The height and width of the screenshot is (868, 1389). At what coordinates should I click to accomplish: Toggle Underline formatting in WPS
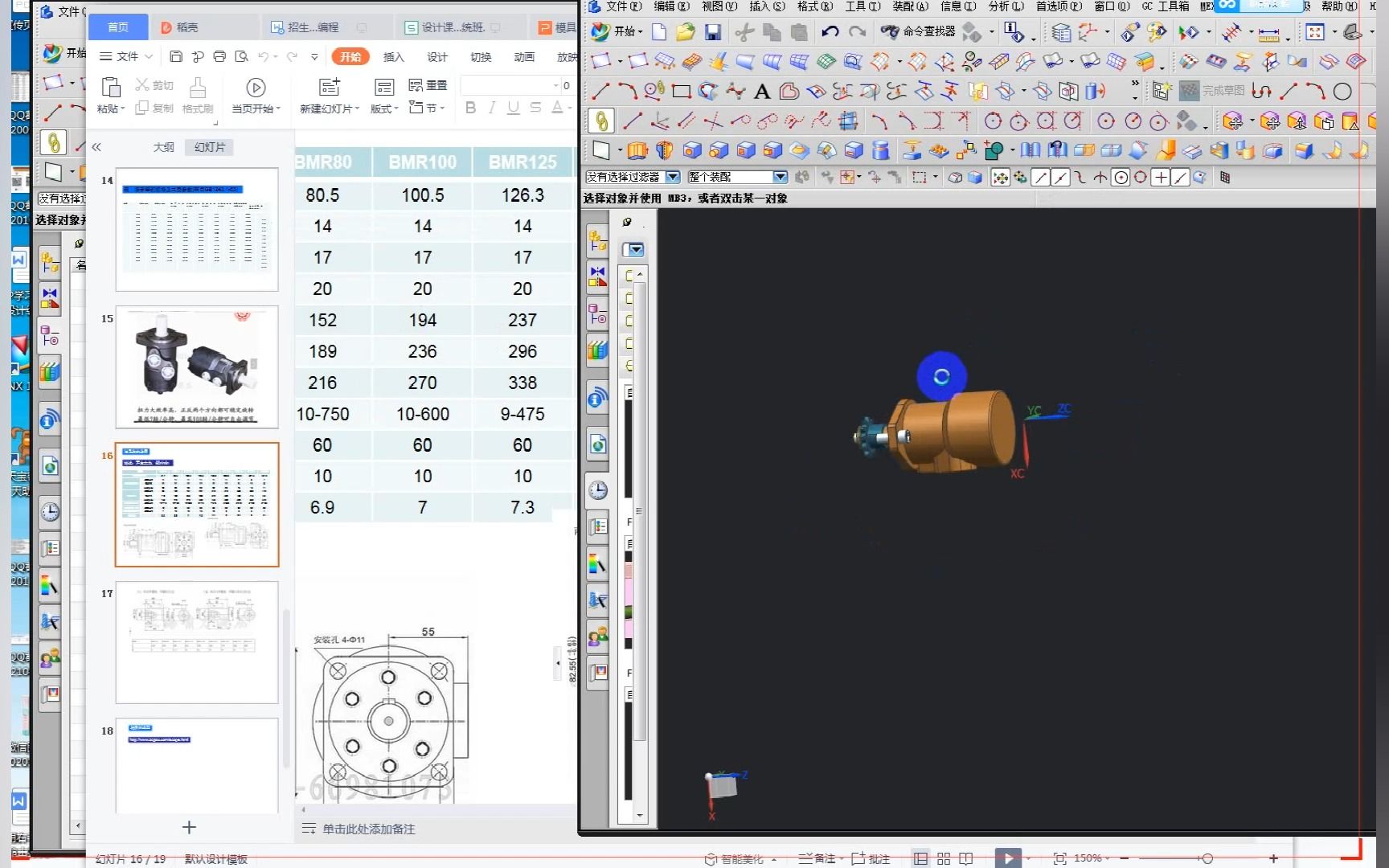(x=513, y=108)
